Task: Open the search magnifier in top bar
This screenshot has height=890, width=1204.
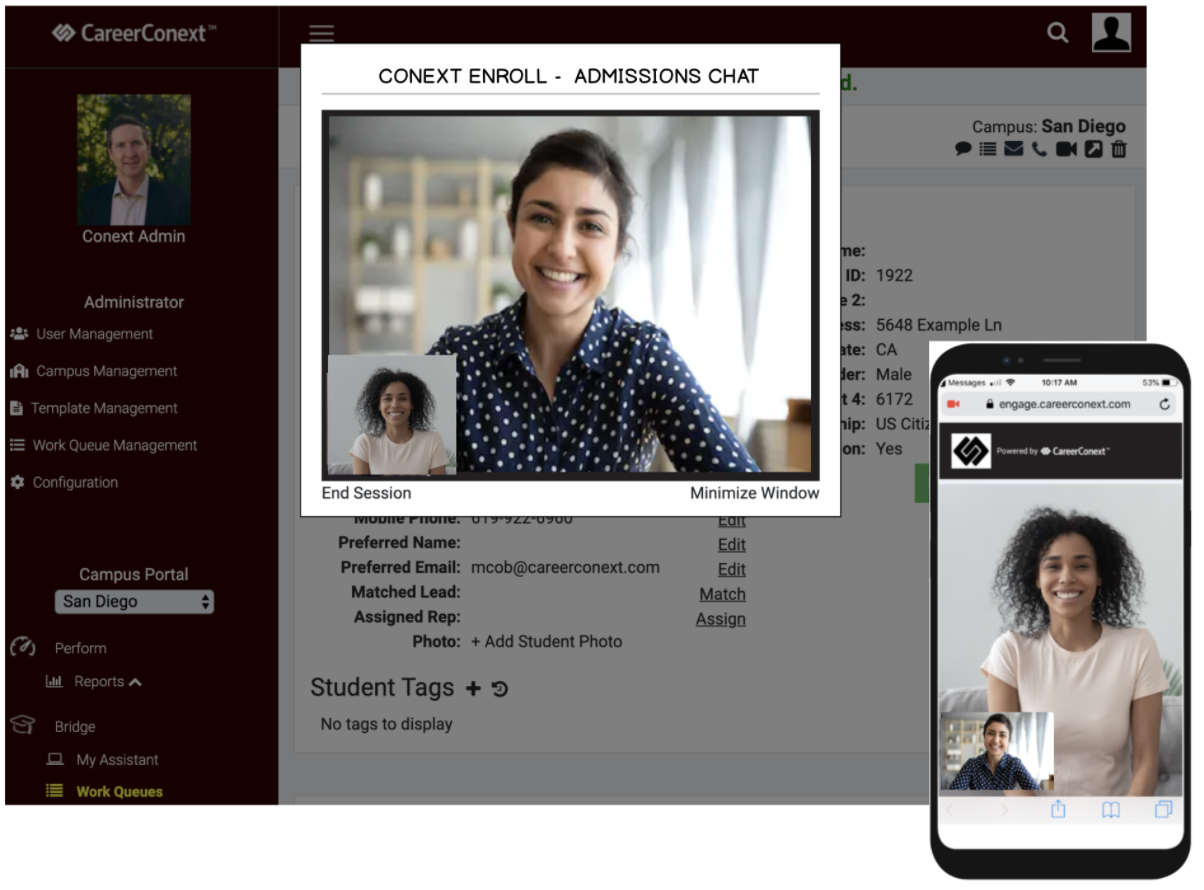Action: tap(1057, 33)
